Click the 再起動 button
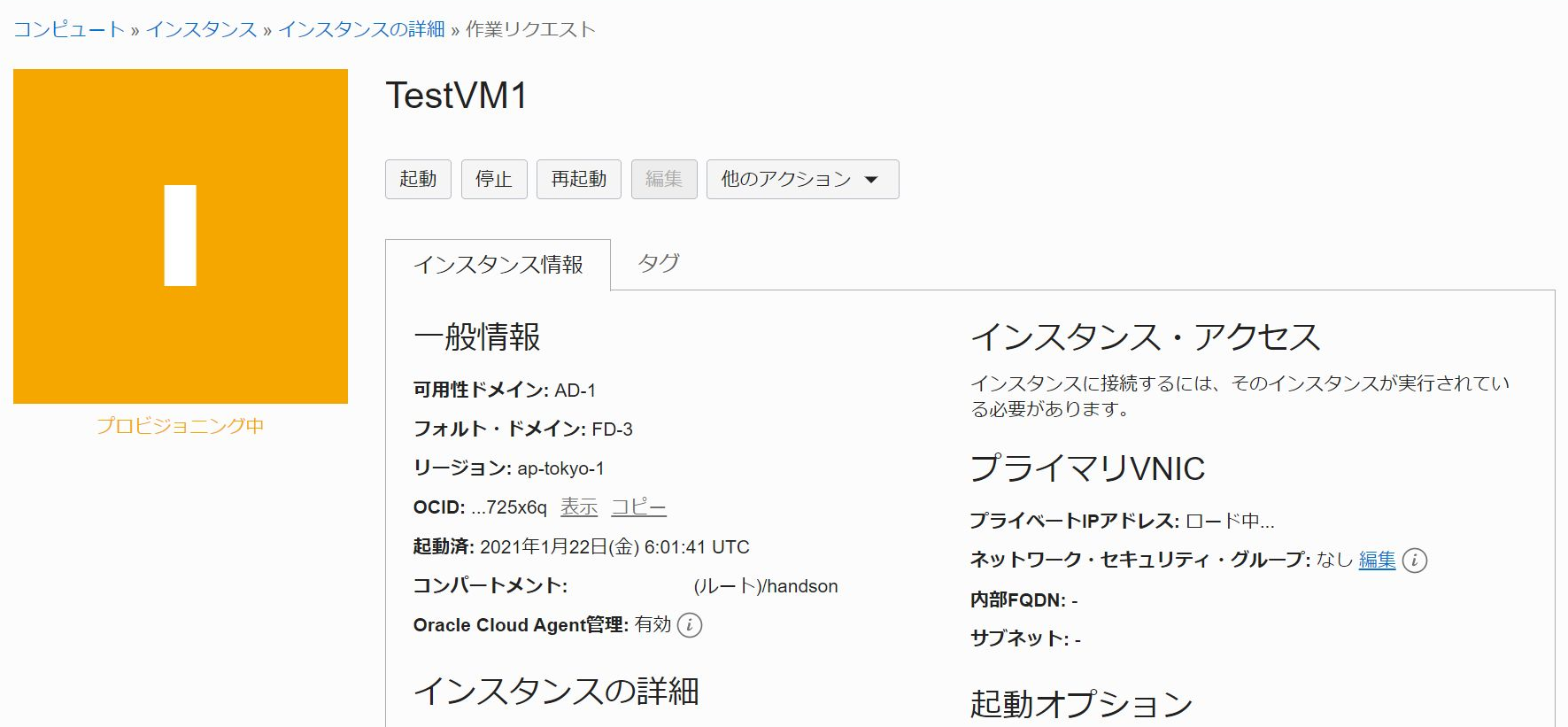 pyautogui.click(x=578, y=180)
